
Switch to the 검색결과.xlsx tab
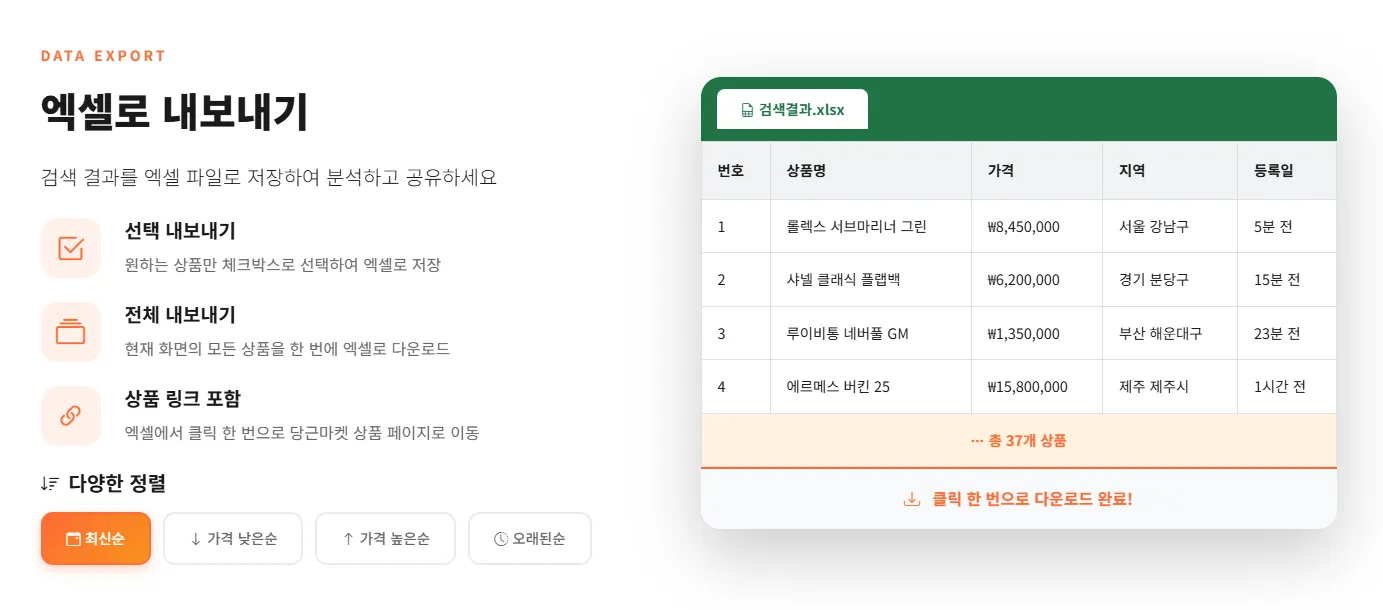click(x=792, y=110)
